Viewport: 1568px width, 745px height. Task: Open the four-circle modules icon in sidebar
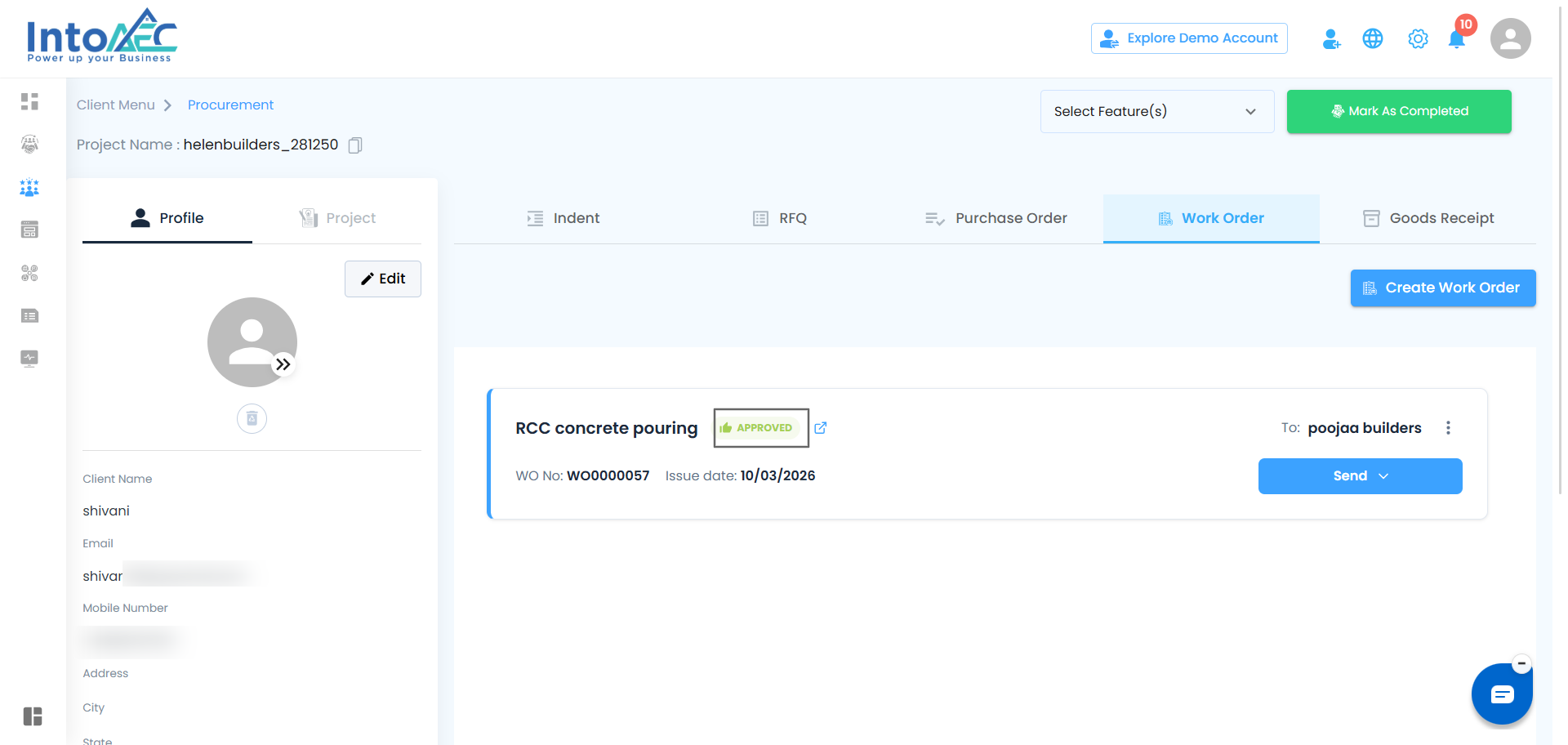[x=30, y=273]
